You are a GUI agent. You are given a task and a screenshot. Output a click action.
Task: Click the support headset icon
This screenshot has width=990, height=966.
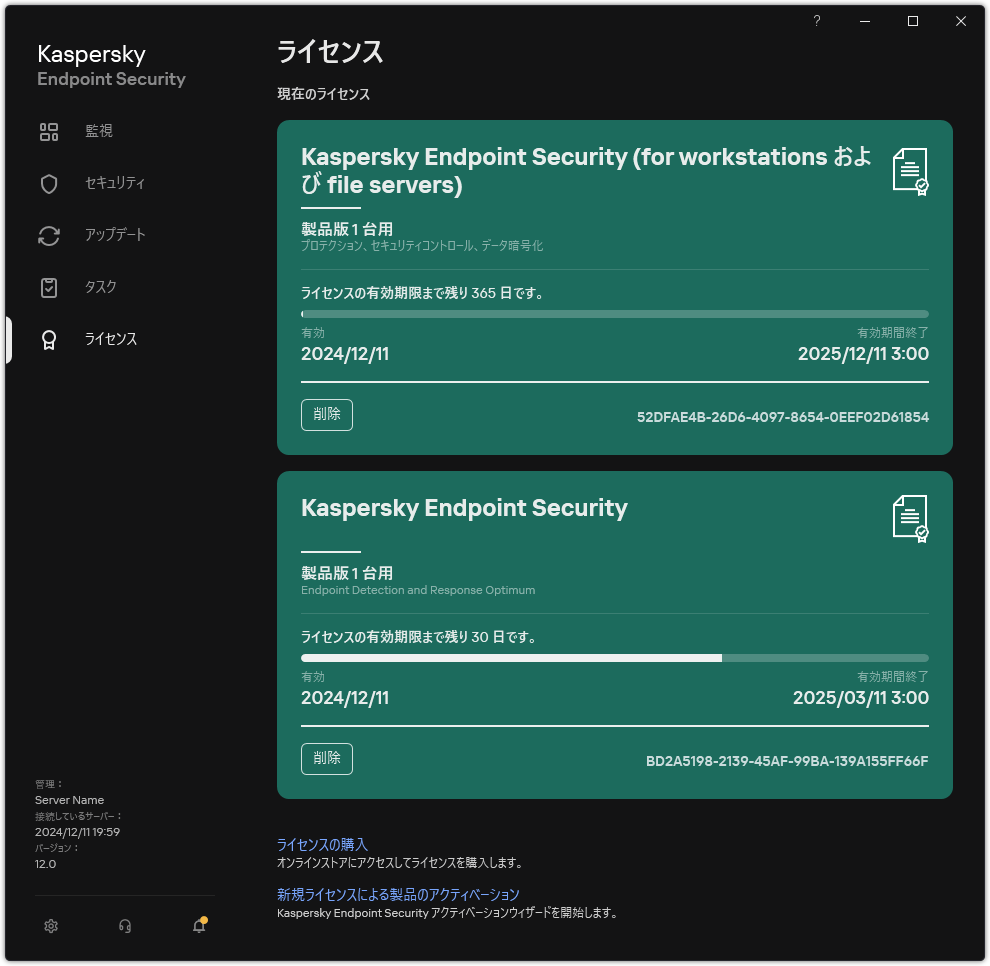tap(125, 926)
